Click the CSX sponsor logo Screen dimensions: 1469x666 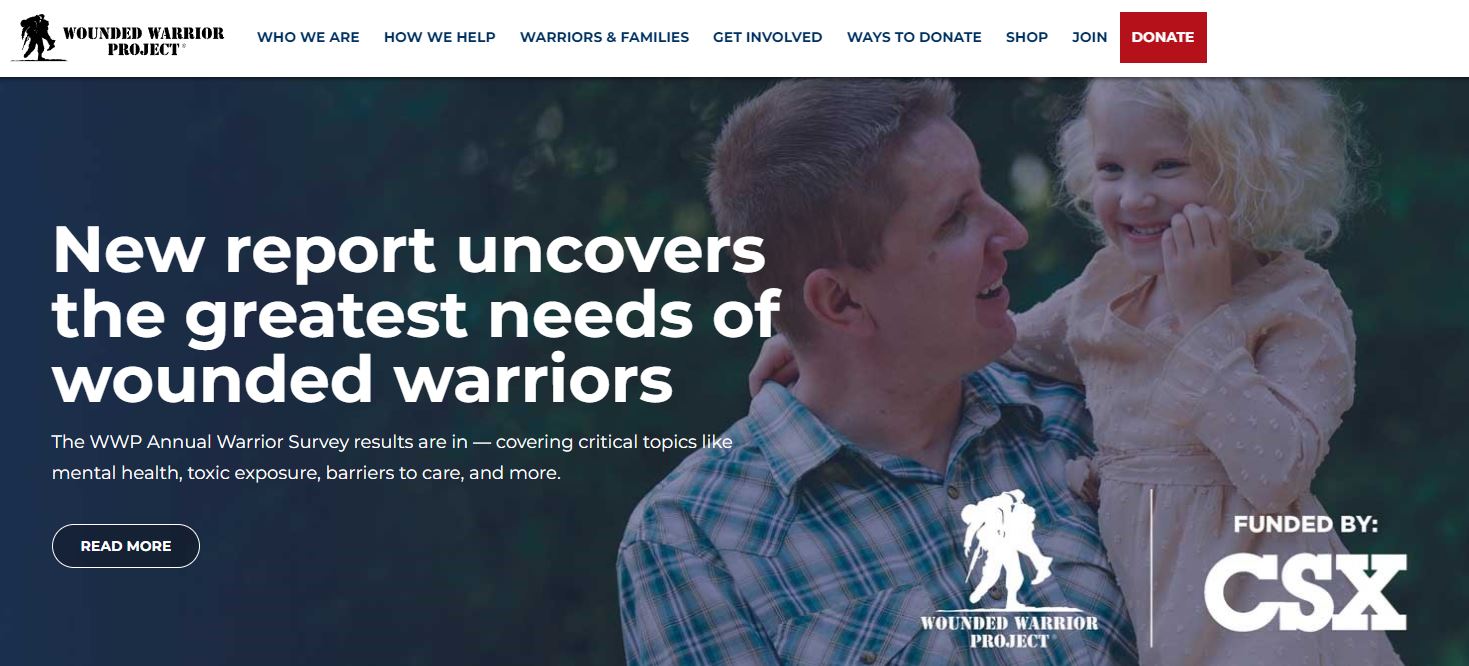pos(1305,592)
